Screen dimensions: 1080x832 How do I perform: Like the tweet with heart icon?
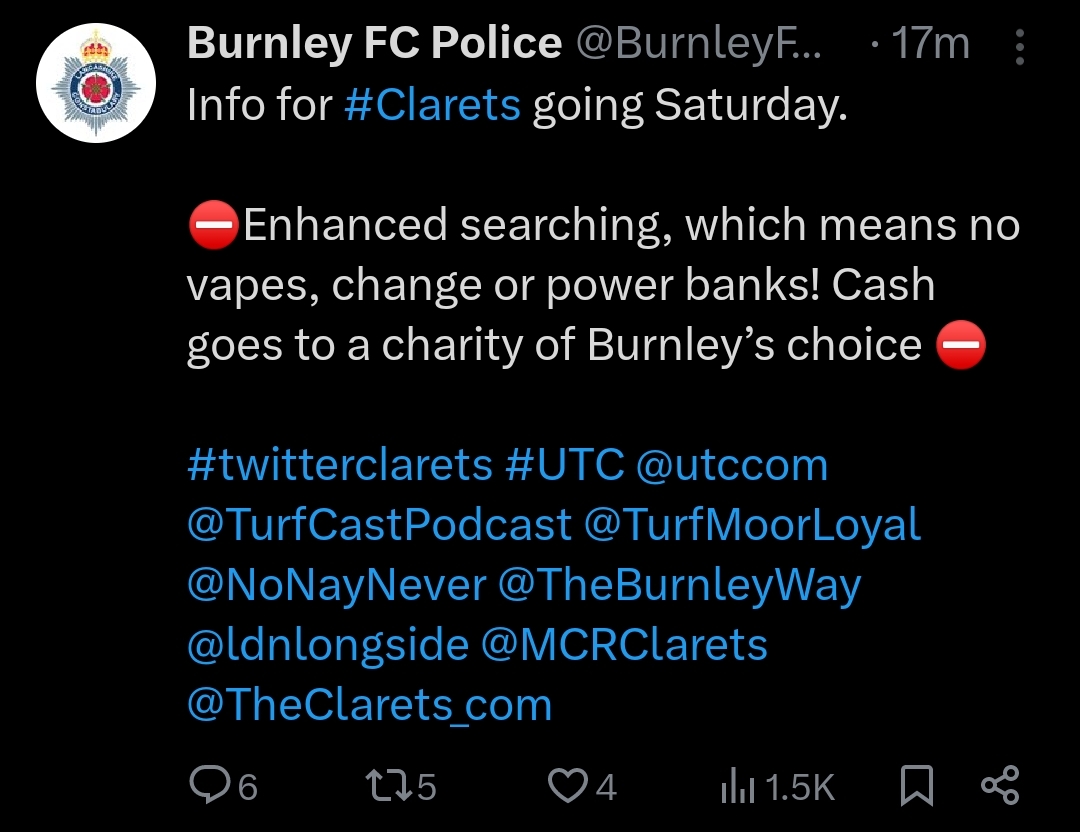(x=569, y=786)
